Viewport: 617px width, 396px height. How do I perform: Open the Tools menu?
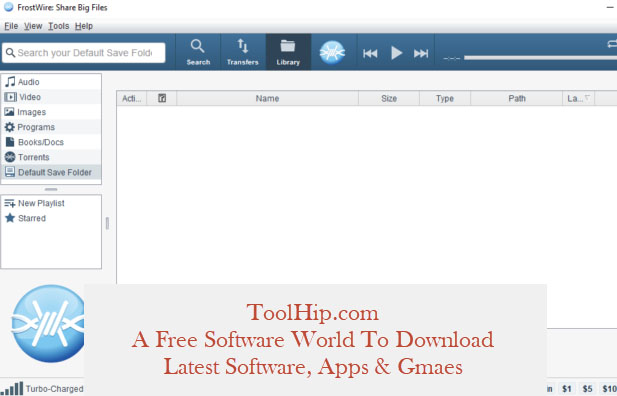click(59, 26)
